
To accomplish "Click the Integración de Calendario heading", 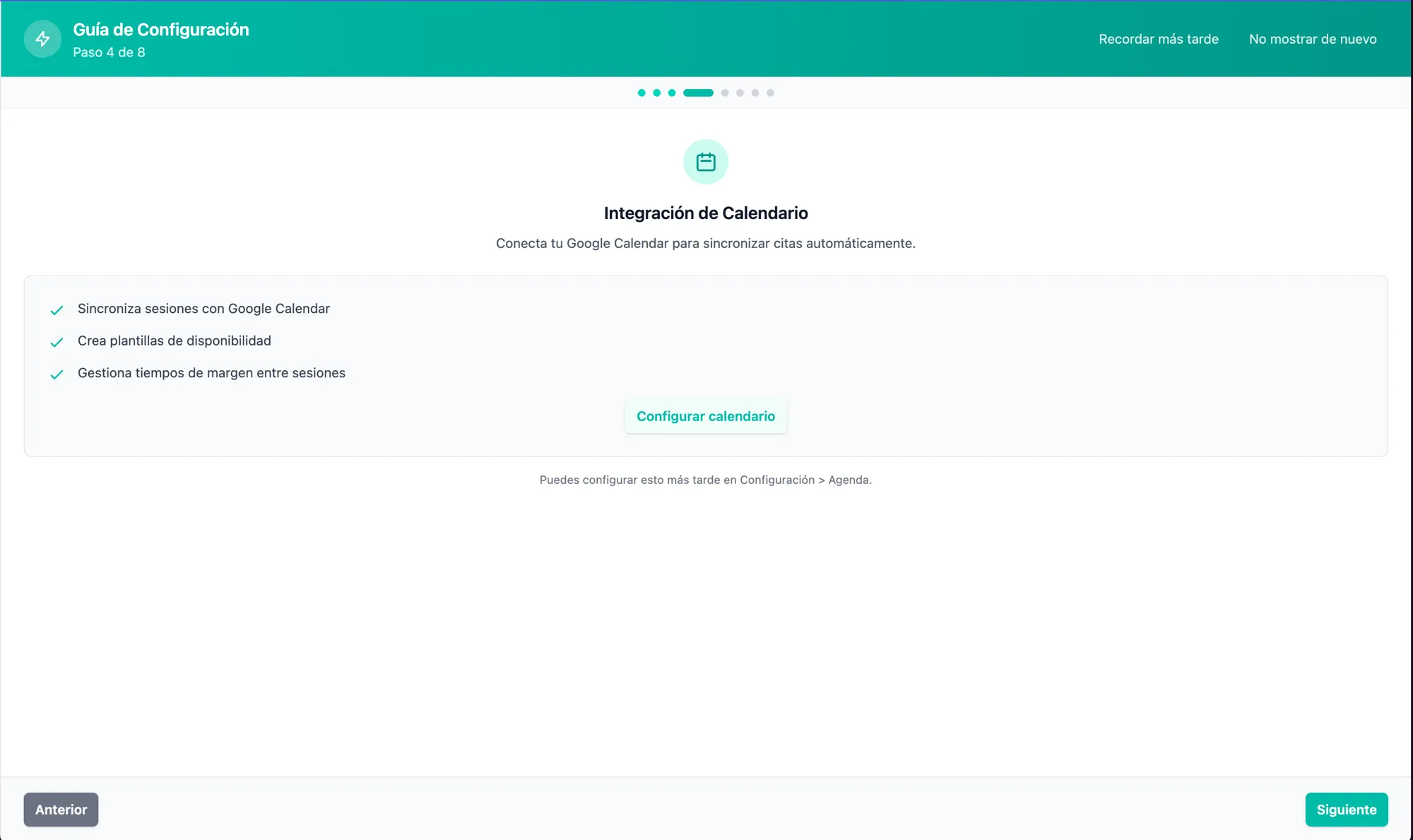I will pyautogui.click(x=706, y=213).
